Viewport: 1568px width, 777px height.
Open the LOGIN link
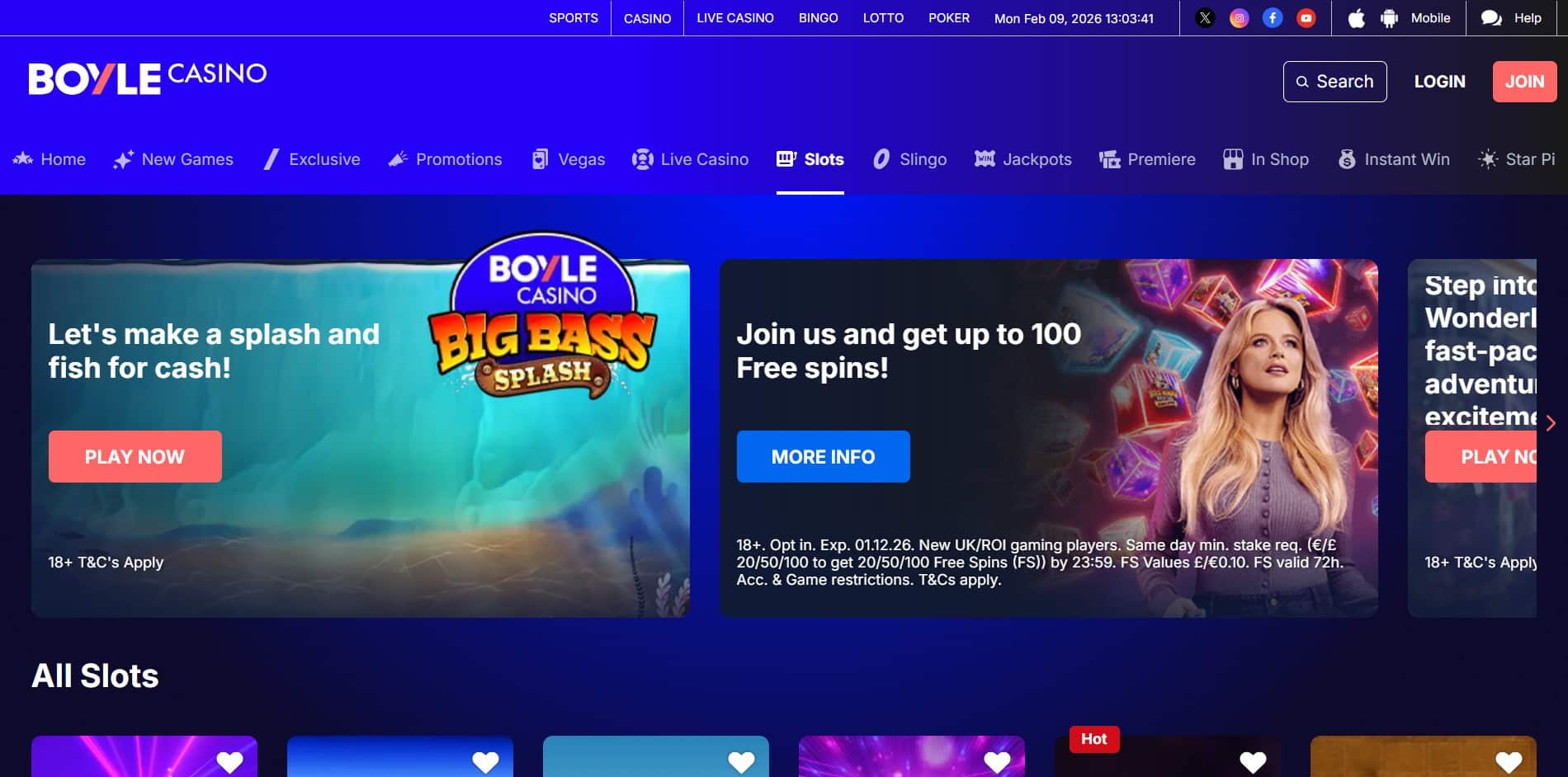click(1439, 82)
